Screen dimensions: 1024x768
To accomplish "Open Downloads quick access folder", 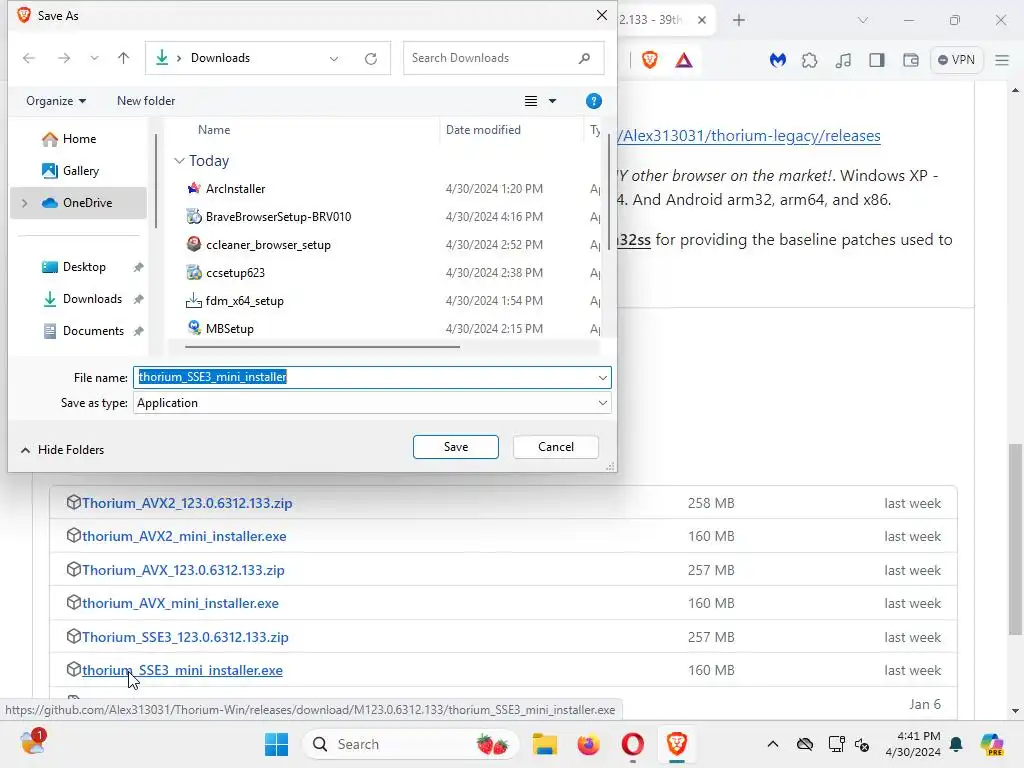I will pyautogui.click(x=91, y=298).
